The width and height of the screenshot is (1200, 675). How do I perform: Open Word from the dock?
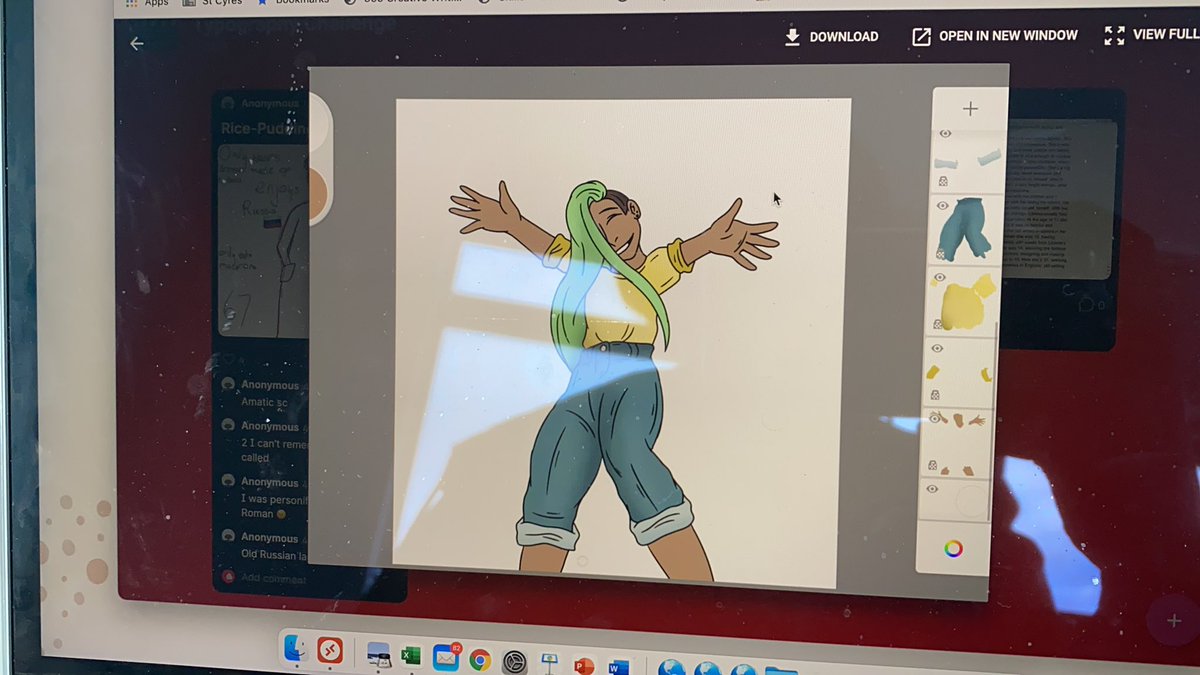tap(619, 665)
